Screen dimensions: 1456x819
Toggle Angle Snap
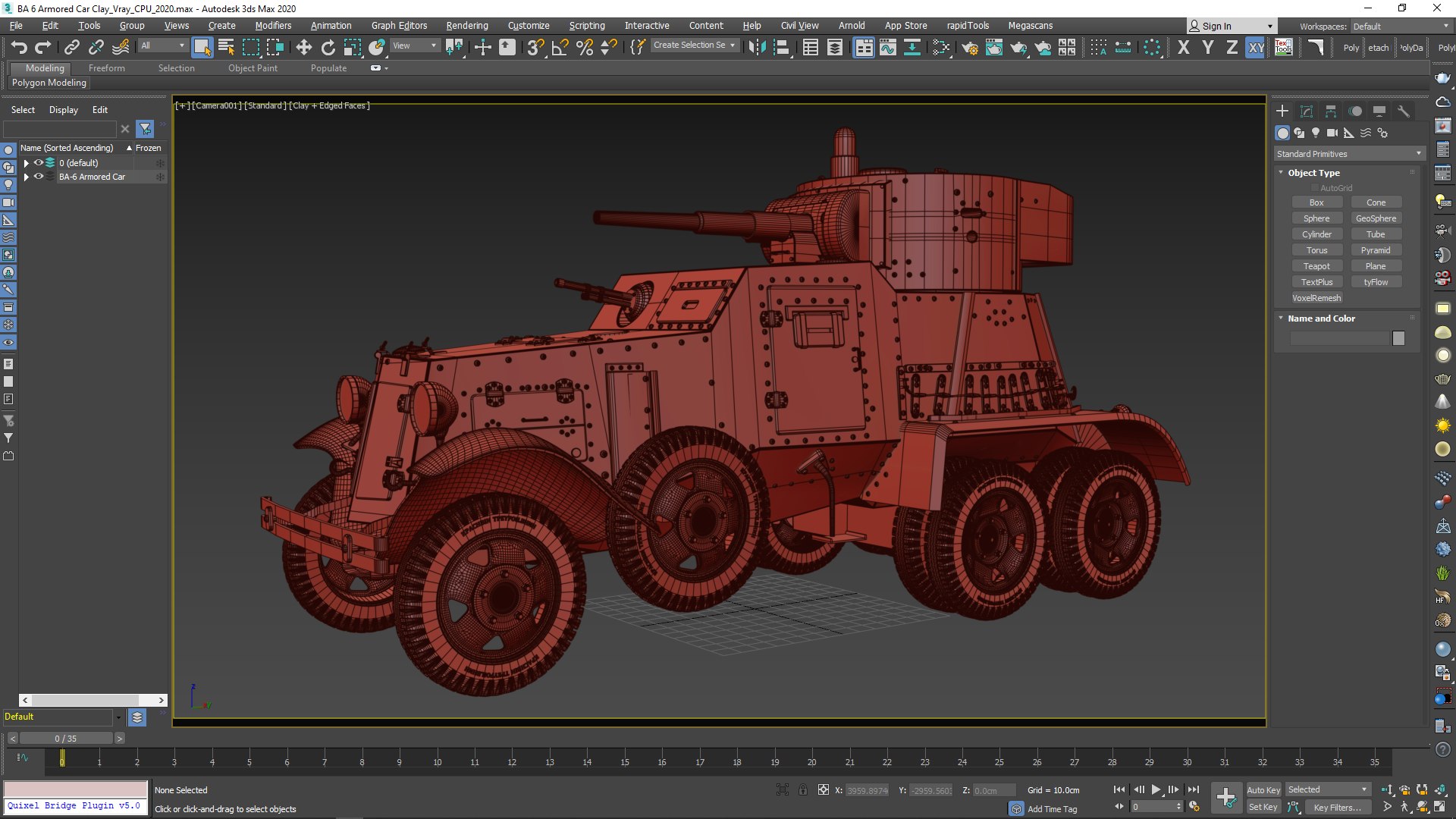click(560, 48)
